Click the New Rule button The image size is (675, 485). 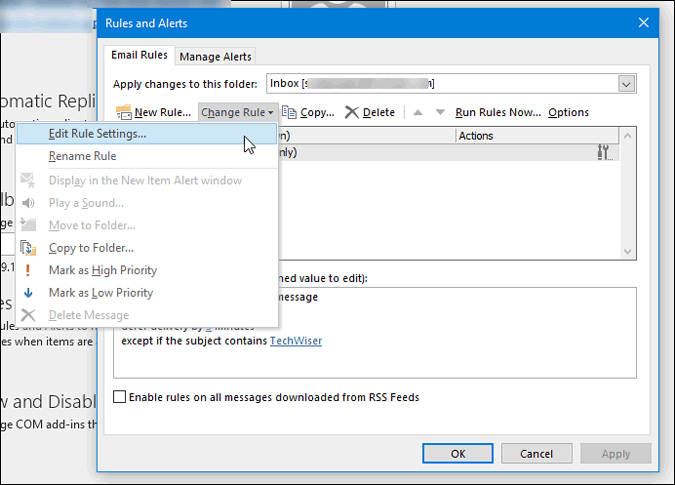[154, 112]
